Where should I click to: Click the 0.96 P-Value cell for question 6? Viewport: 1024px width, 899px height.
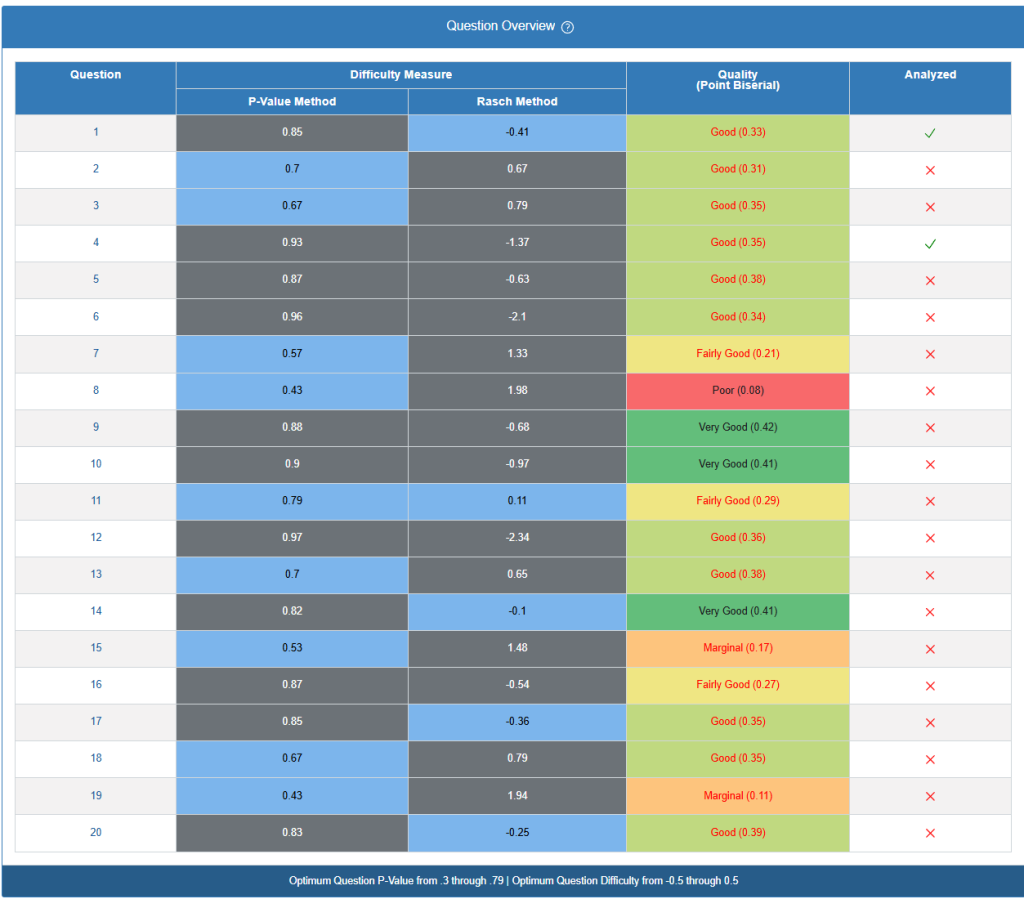tap(292, 317)
